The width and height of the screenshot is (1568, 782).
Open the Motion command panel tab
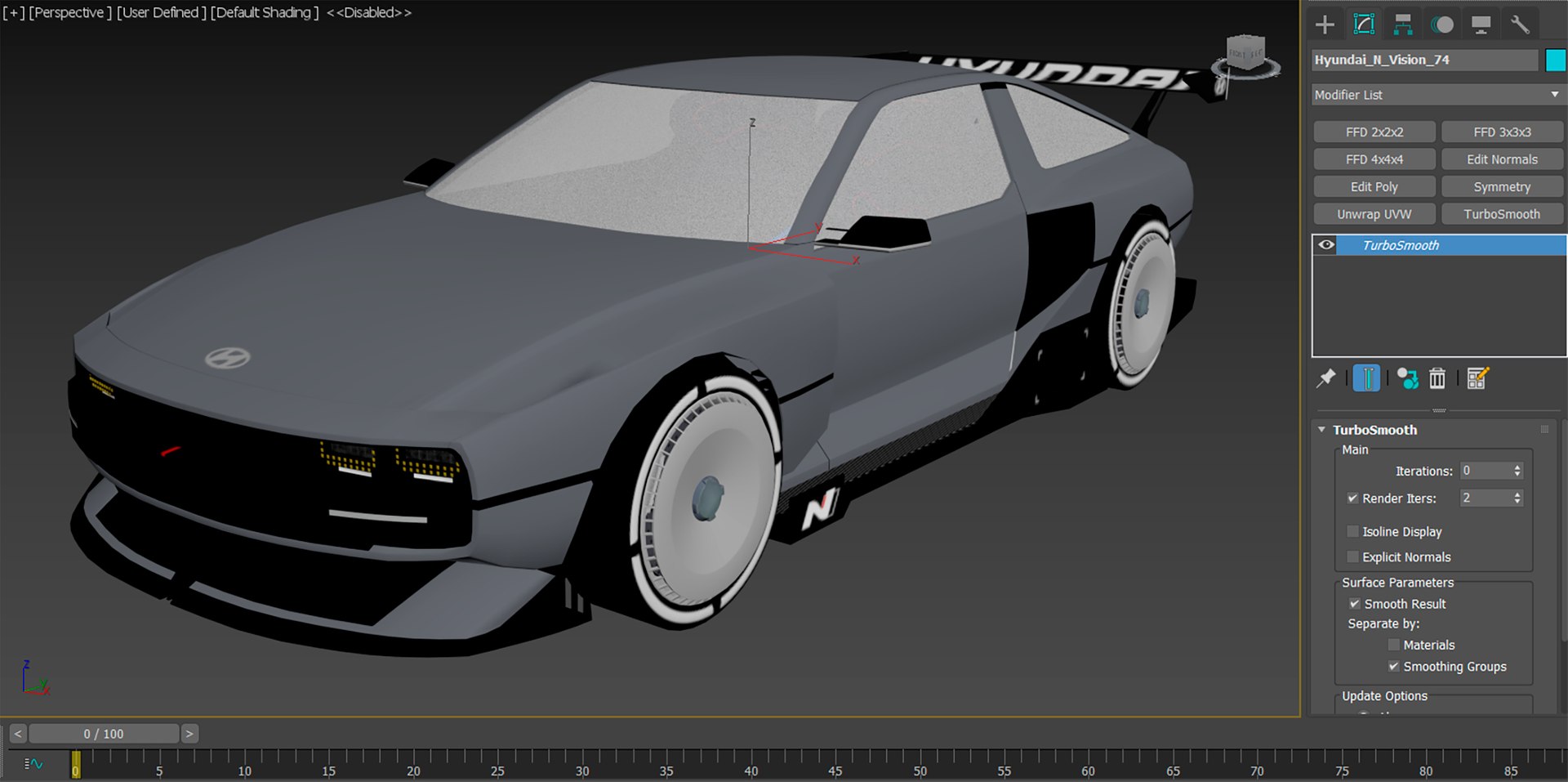pos(1442,25)
